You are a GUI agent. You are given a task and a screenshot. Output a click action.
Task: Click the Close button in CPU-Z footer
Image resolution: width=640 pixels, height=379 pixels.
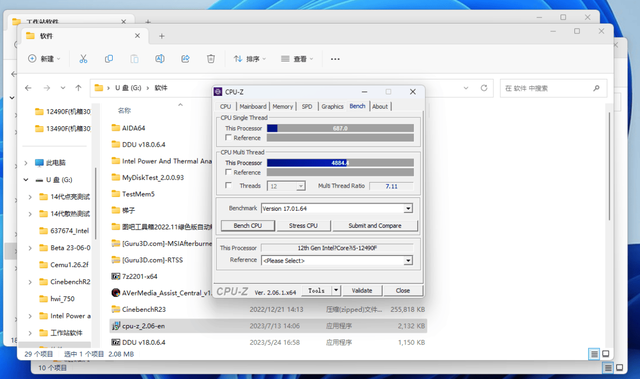coord(403,290)
